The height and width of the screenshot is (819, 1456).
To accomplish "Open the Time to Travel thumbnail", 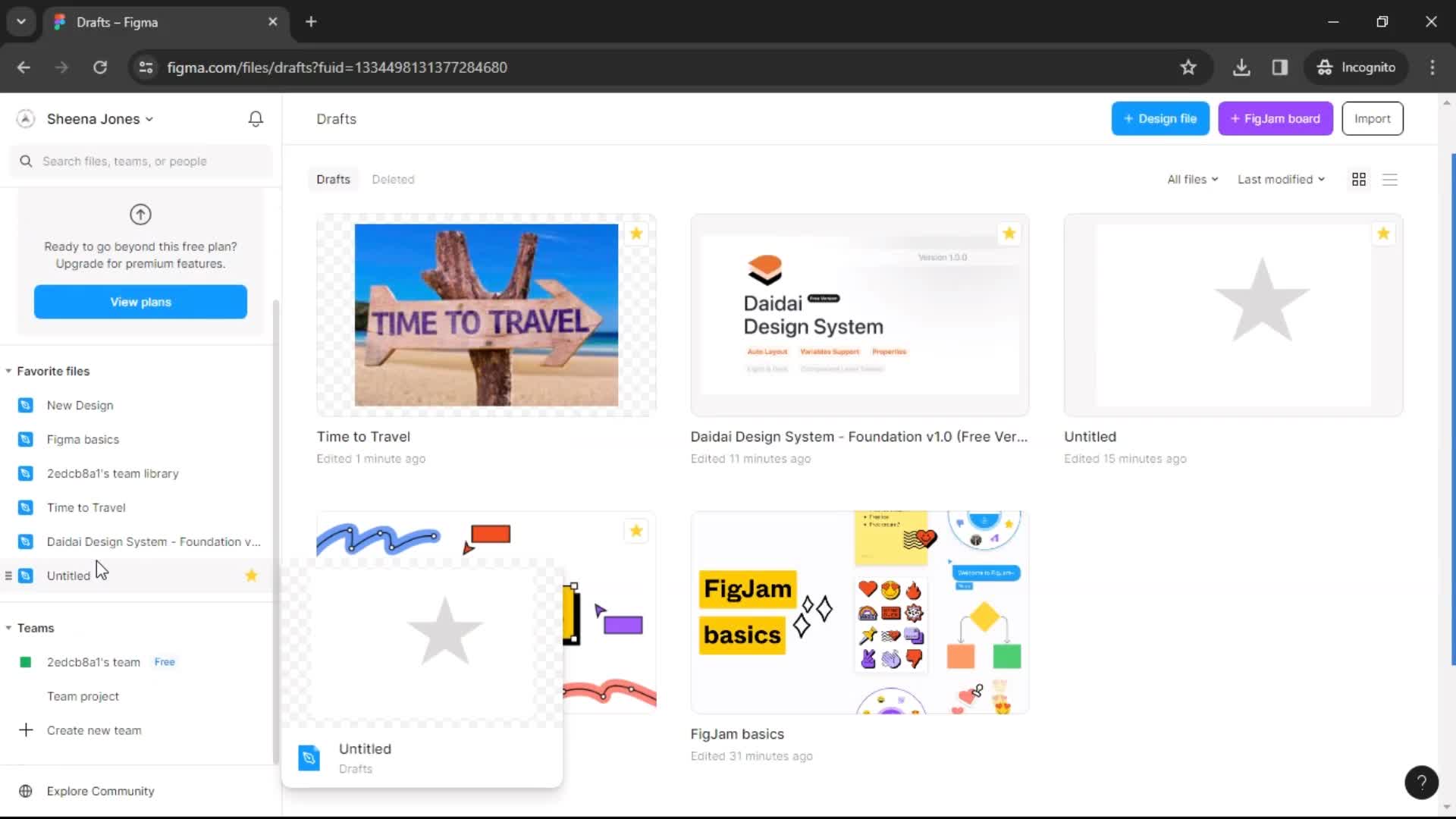I will pos(486,315).
